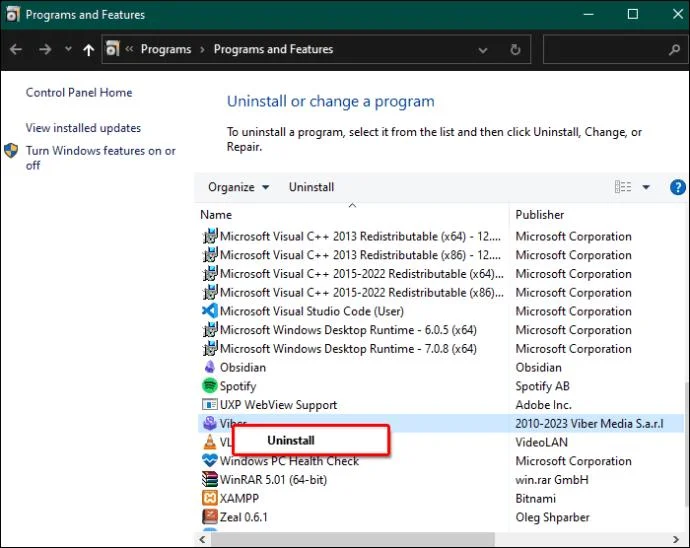
Task: Select Windows Desktop Runtime 6.0.5 icon
Action: tap(210, 330)
